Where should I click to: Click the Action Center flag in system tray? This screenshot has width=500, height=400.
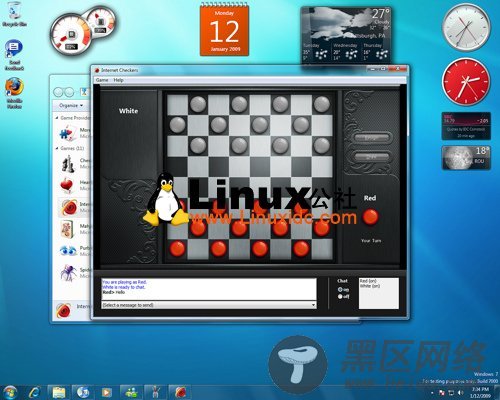click(x=442, y=392)
